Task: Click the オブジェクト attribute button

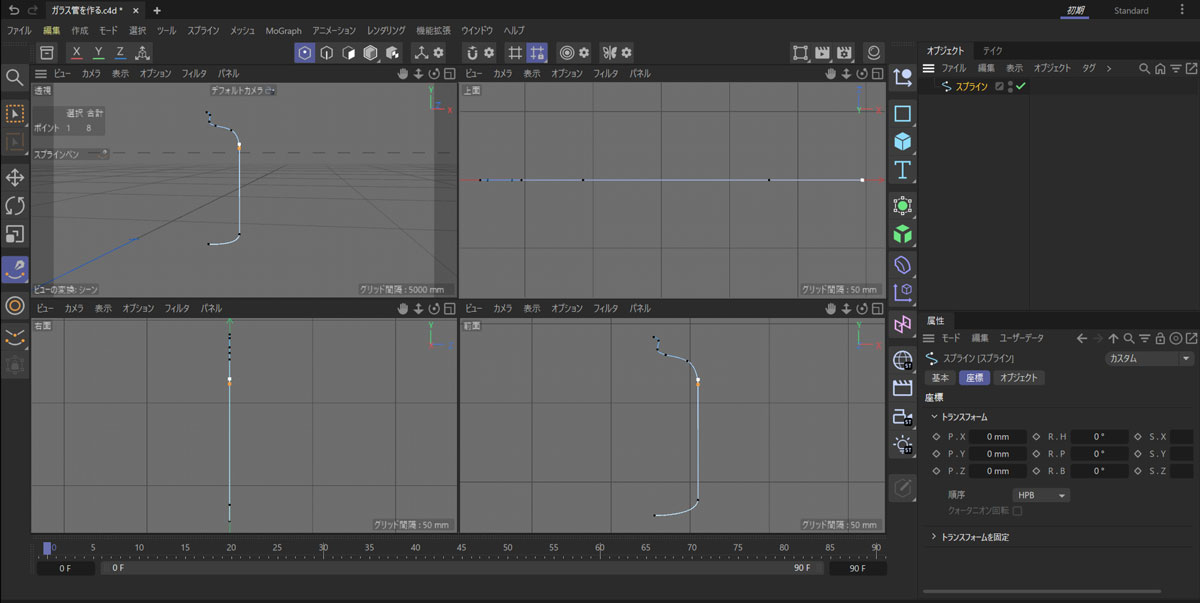Action: (x=1019, y=378)
